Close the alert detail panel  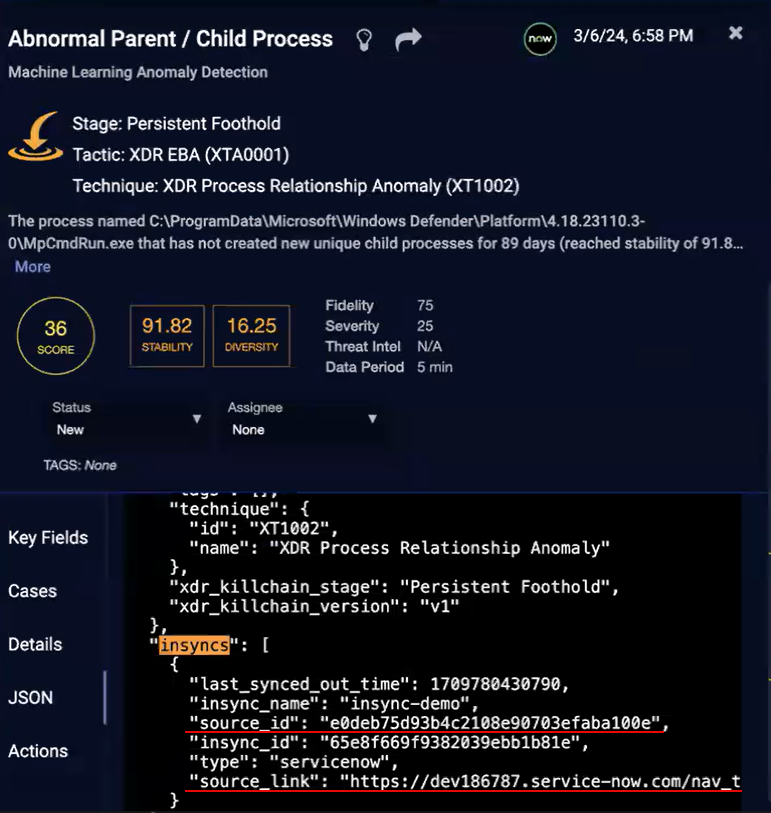(736, 33)
